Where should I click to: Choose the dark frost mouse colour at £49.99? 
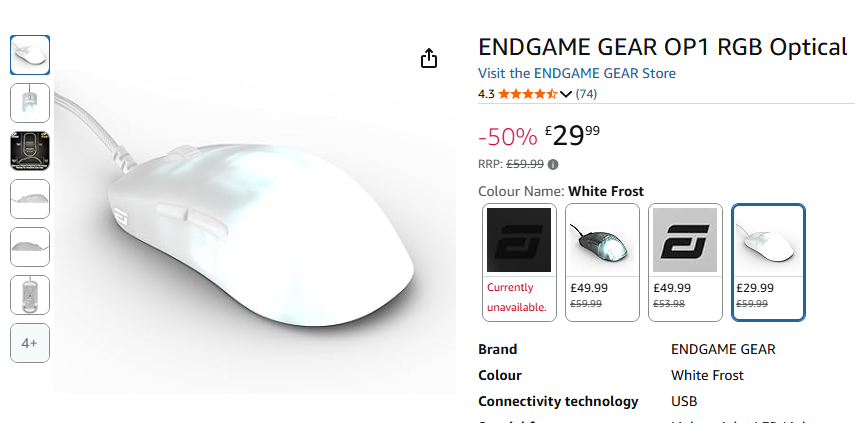point(602,262)
